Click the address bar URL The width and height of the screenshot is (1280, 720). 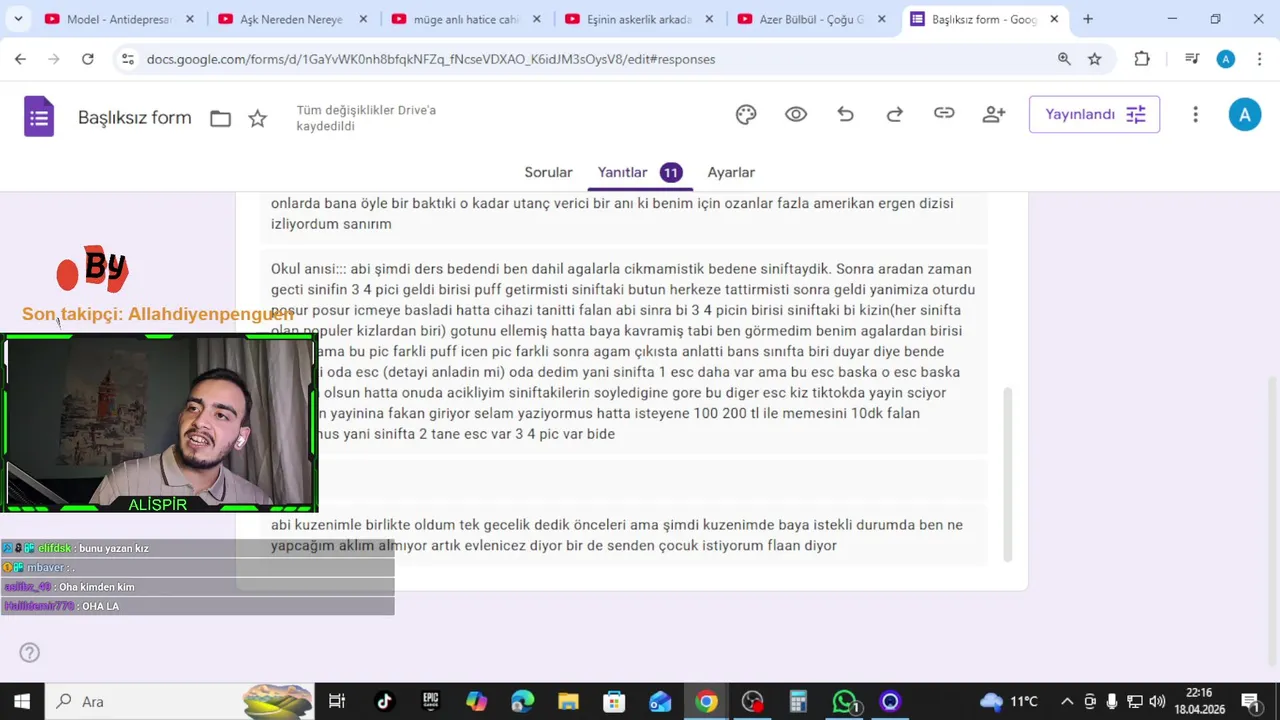click(x=431, y=59)
